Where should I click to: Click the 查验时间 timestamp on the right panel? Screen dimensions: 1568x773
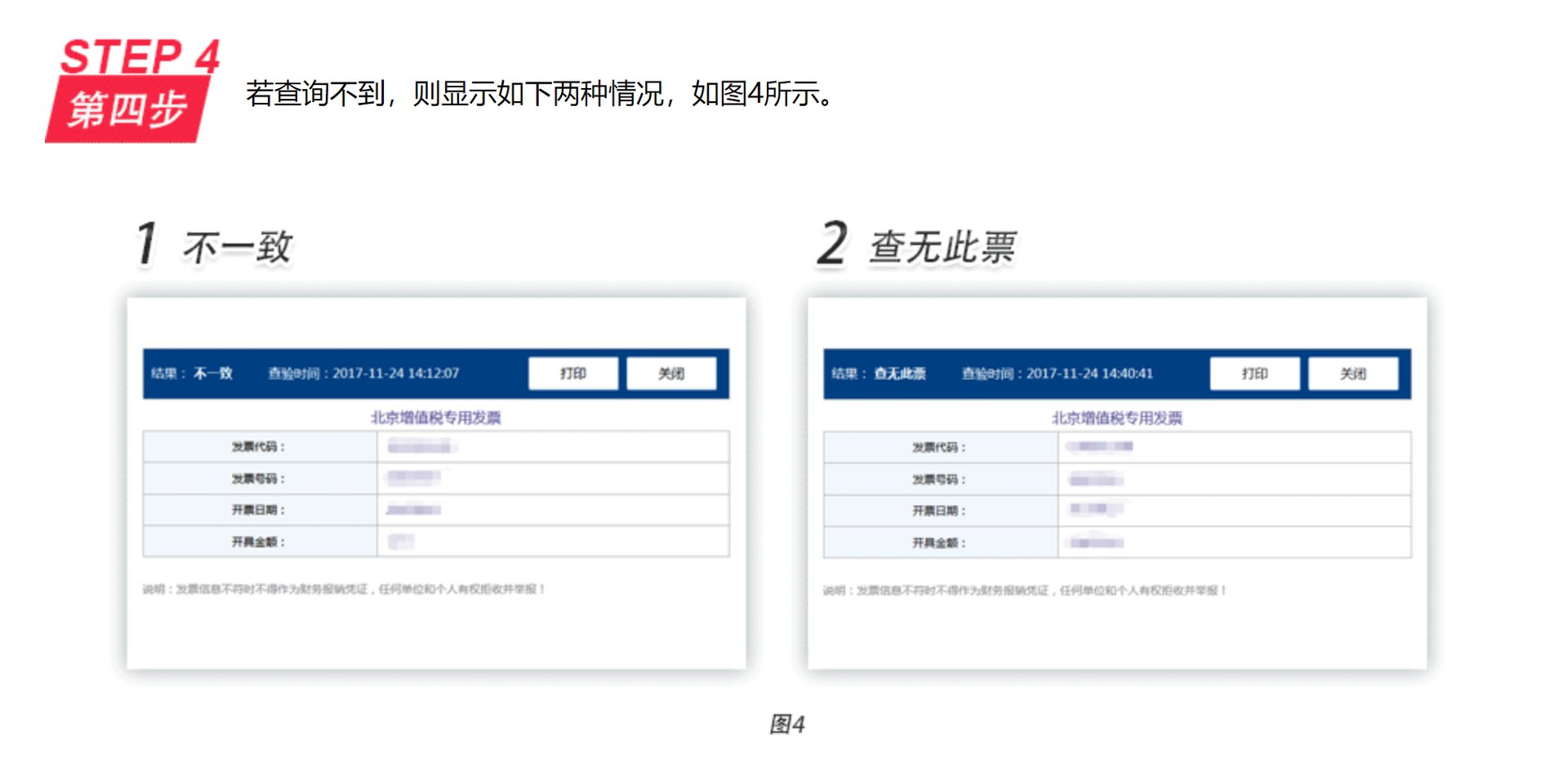point(1056,375)
